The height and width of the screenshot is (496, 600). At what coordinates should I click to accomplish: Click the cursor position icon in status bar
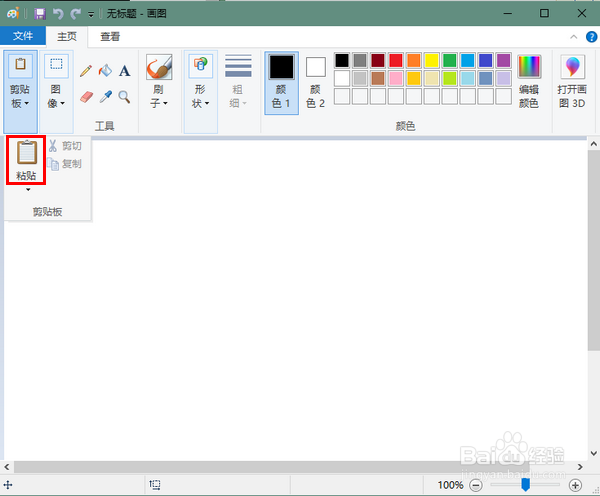click(8, 485)
